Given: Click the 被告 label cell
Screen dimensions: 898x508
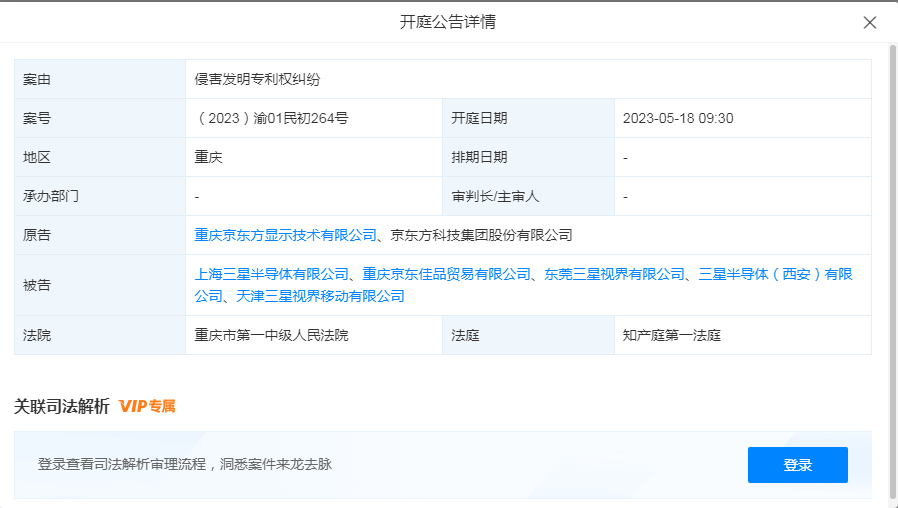Looking at the screenshot, I should (x=100, y=285).
